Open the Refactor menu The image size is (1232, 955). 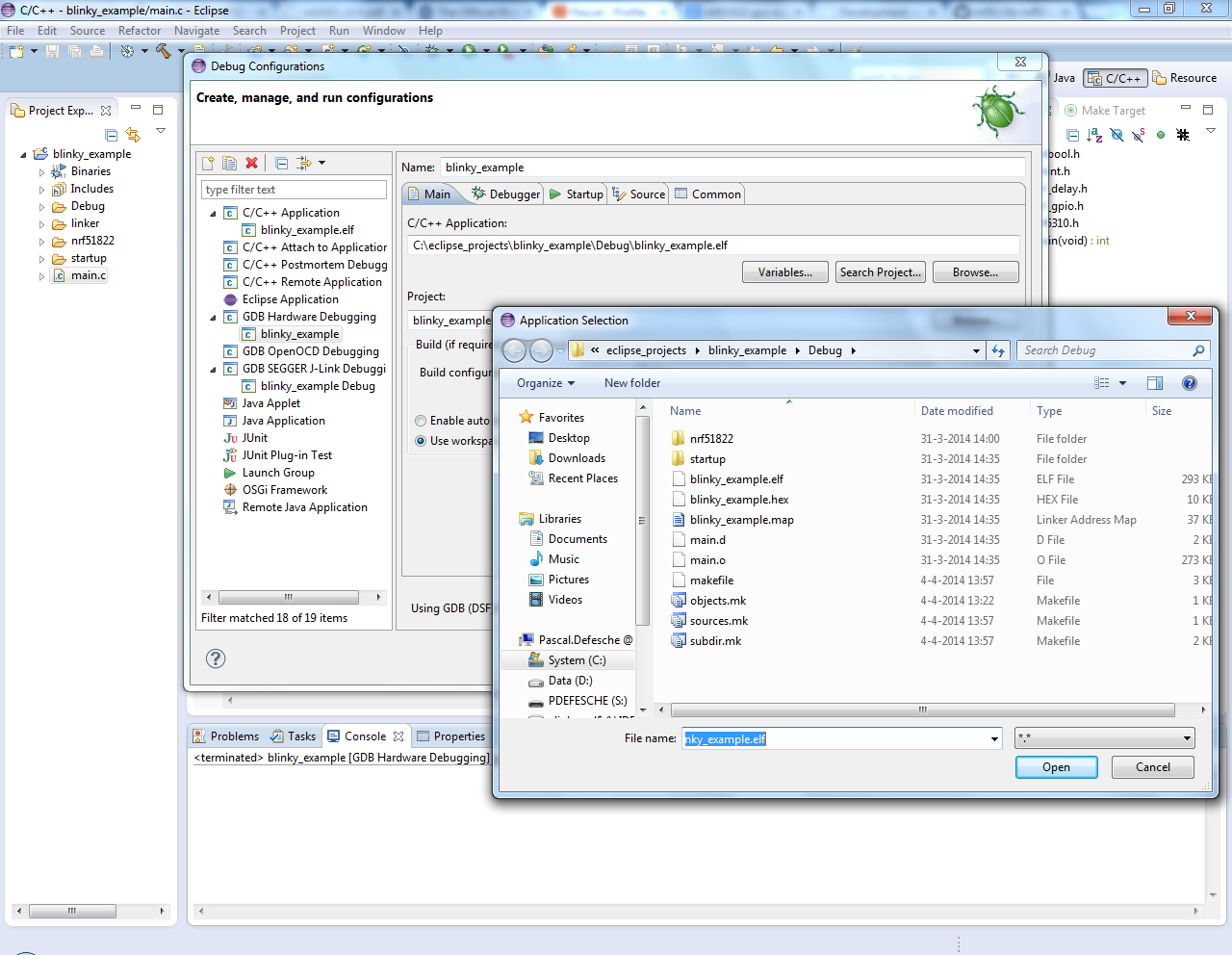click(140, 31)
